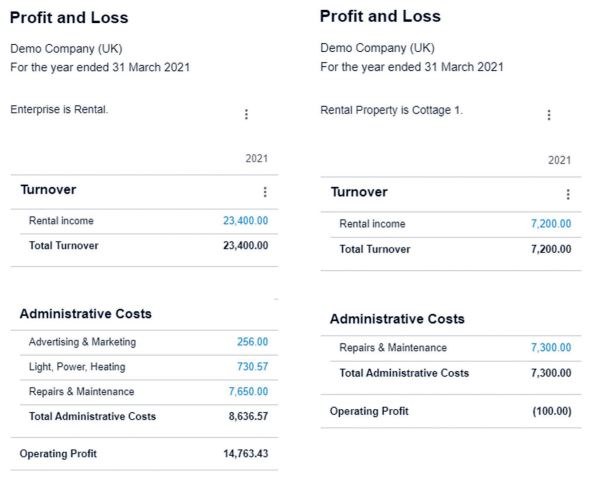604x486 pixels.
Task: Click the 2021 column header in left report
Action: click(x=256, y=159)
